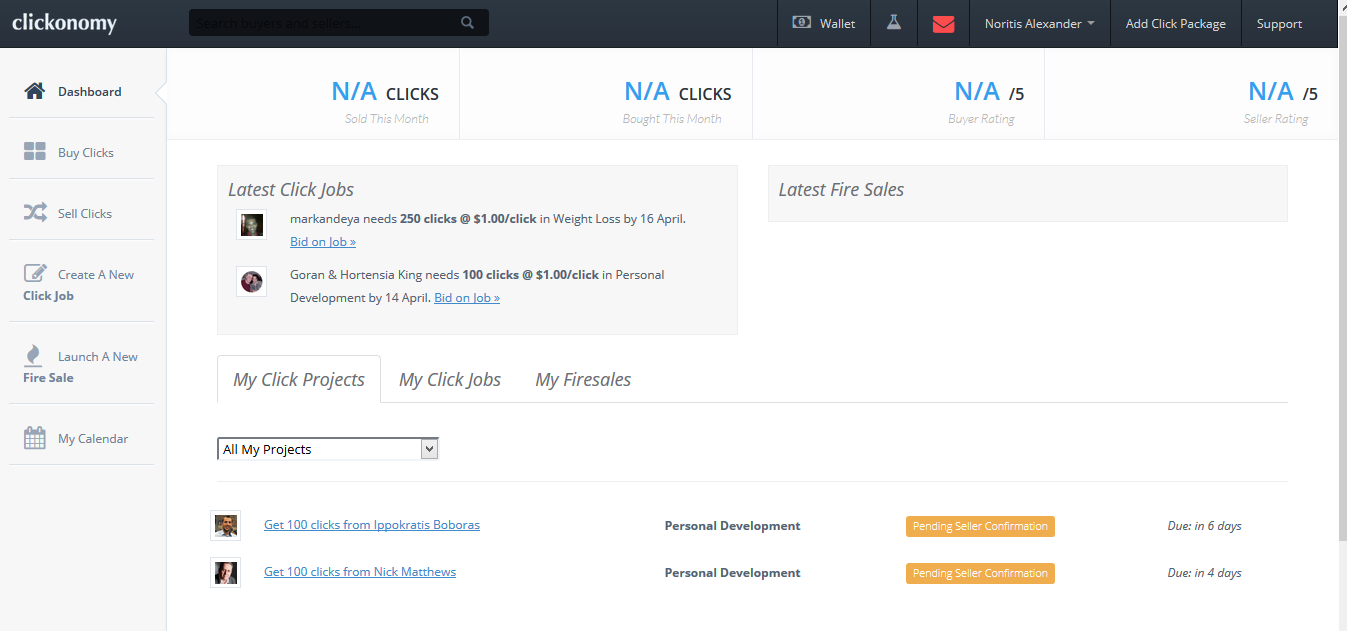This screenshot has height=631, width=1347.
Task: Click Ippokratis Boboras profile thumbnail
Action: coord(225,525)
